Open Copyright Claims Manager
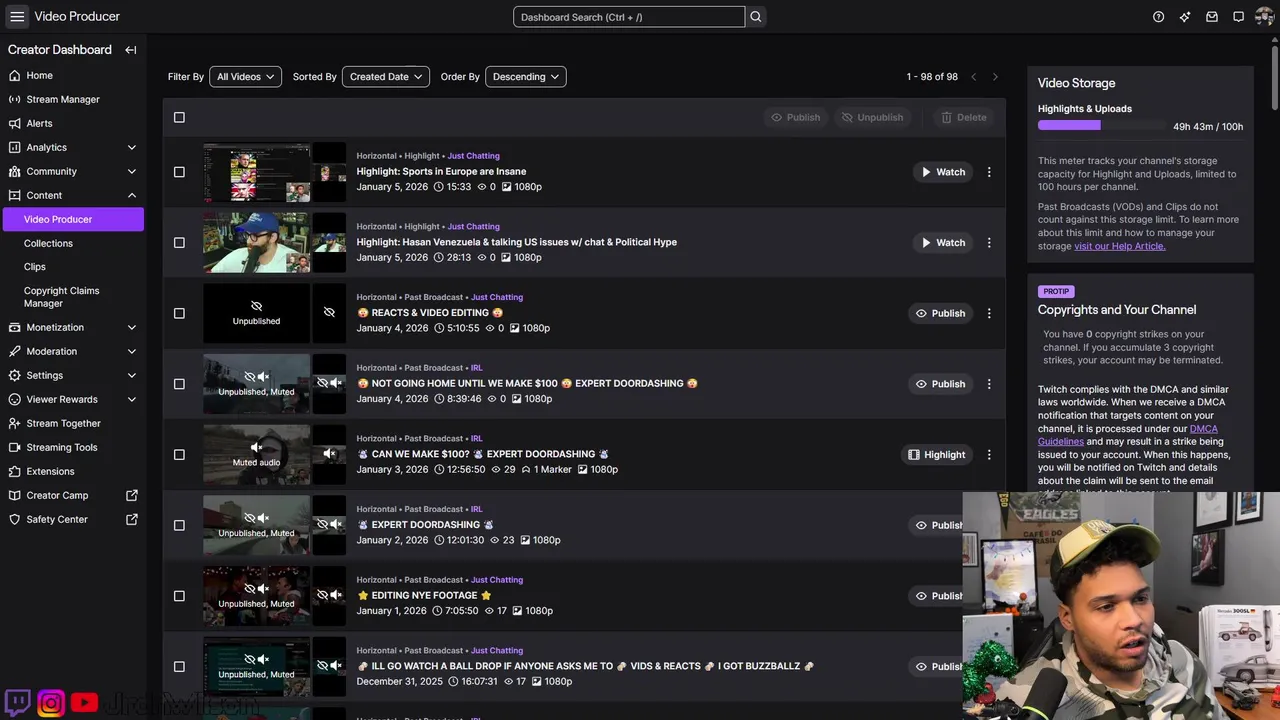 61,297
